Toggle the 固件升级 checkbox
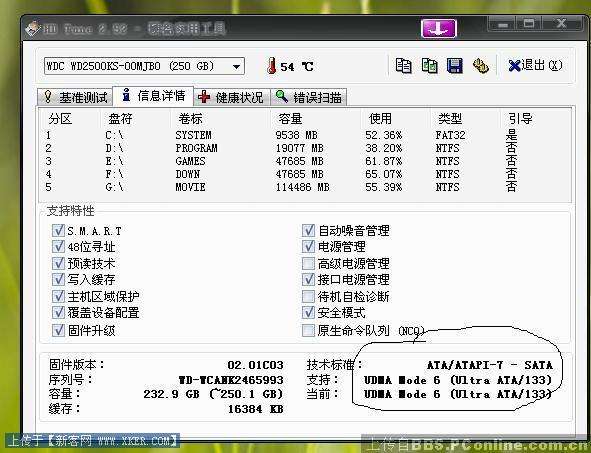The width and height of the screenshot is (591, 453). [x=58, y=330]
